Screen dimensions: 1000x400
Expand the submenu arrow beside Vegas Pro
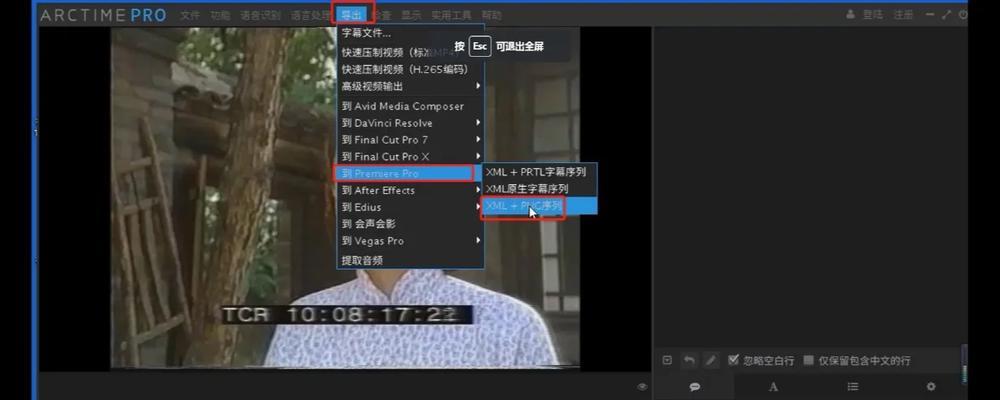coord(478,241)
